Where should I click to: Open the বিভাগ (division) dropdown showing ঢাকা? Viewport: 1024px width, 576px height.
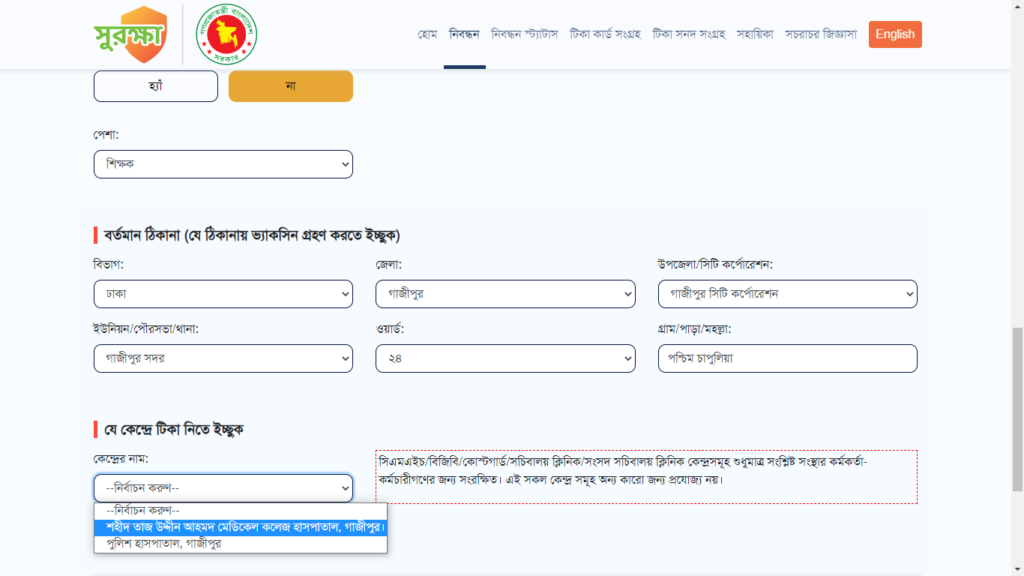point(223,294)
